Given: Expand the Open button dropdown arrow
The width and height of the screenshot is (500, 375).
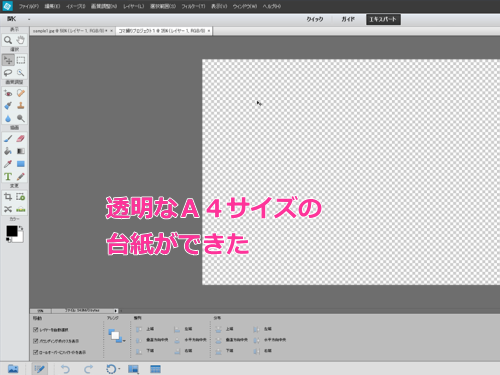Looking at the screenshot, I should point(29,19).
